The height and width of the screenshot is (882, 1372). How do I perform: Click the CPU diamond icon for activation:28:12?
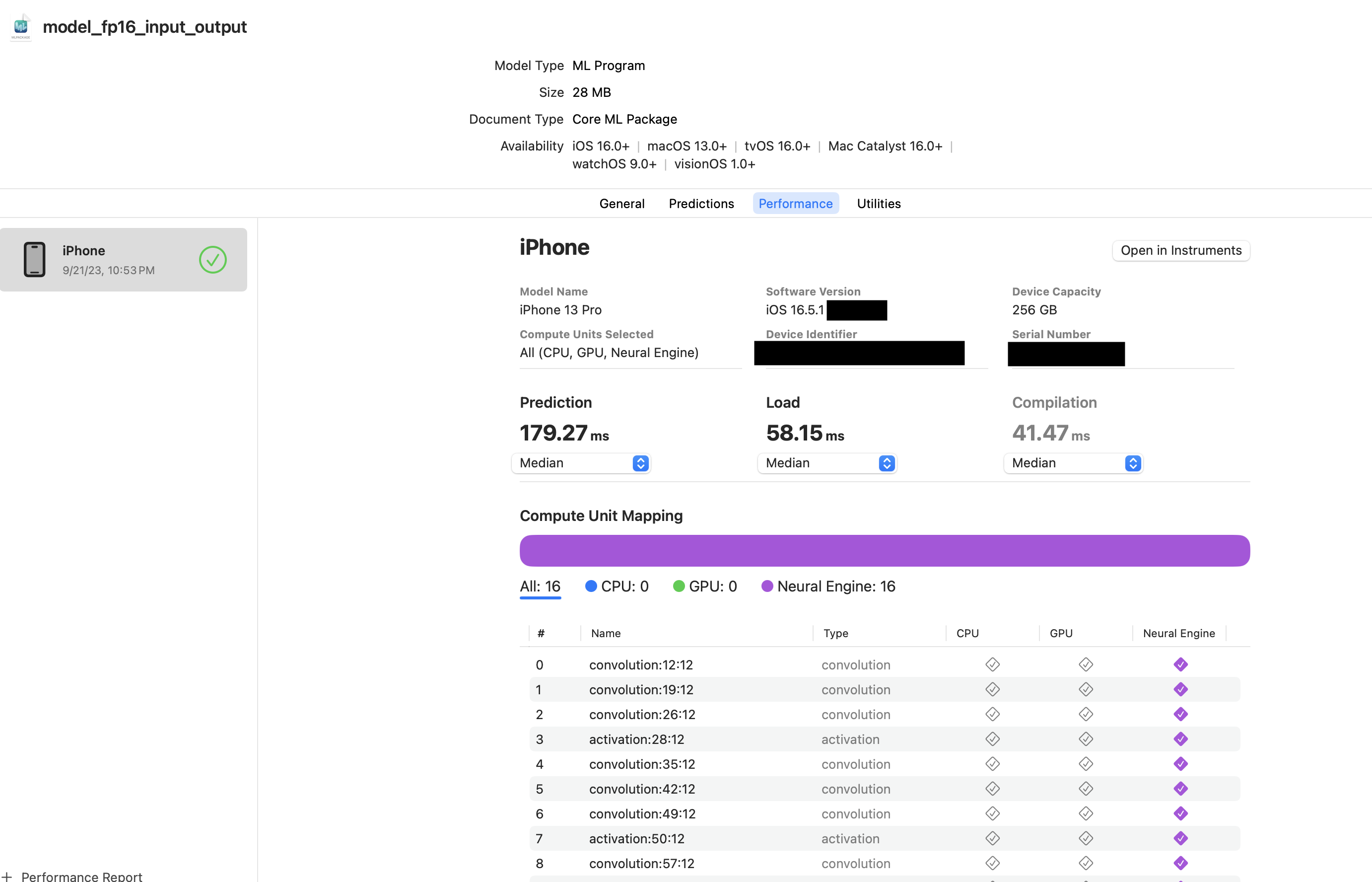pyautogui.click(x=992, y=739)
